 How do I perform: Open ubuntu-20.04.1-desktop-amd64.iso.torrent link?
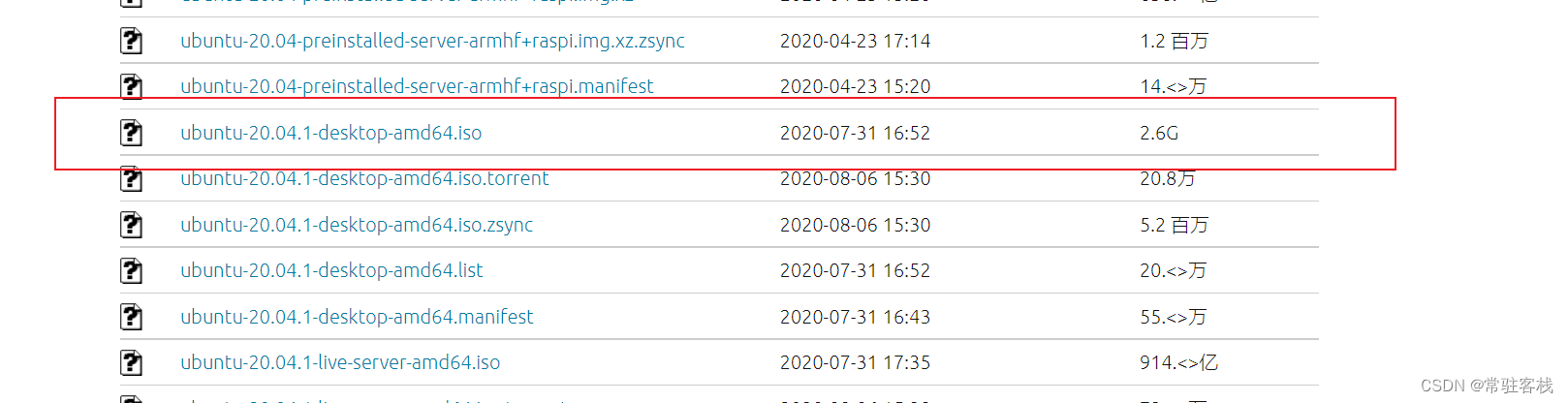364,179
